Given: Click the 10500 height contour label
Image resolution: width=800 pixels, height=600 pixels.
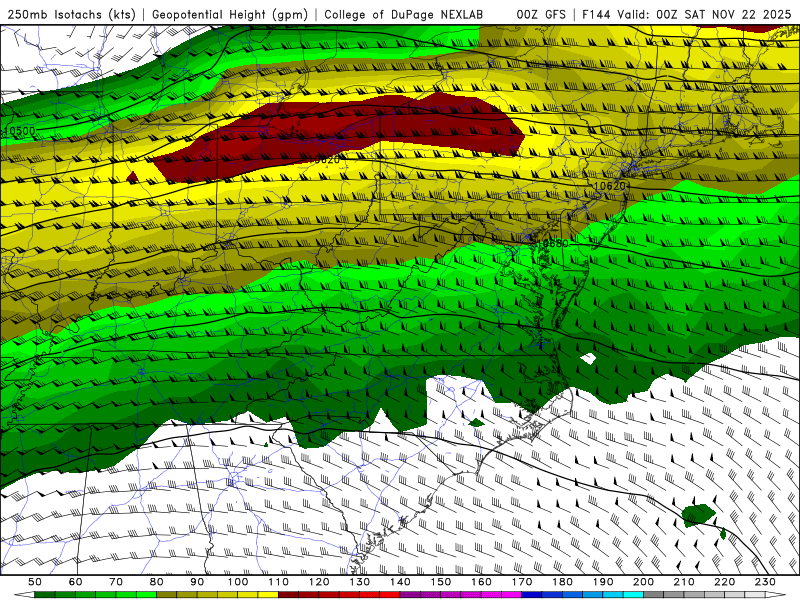Looking at the screenshot, I should click(x=20, y=131).
